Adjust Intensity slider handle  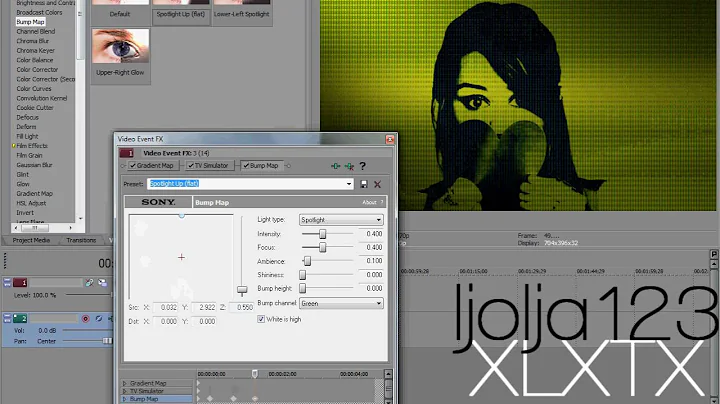[323, 234]
